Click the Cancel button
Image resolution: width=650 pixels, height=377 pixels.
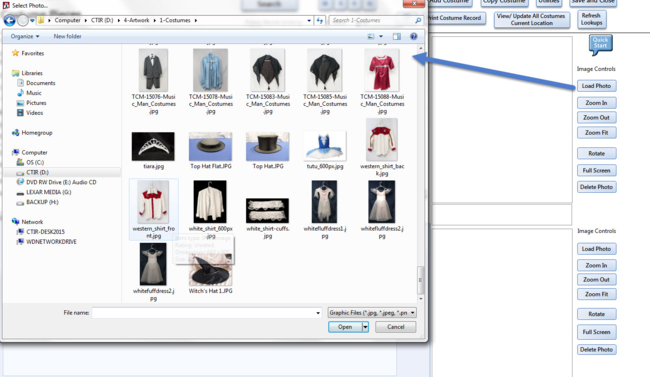pyautogui.click(x=395, y=327)
